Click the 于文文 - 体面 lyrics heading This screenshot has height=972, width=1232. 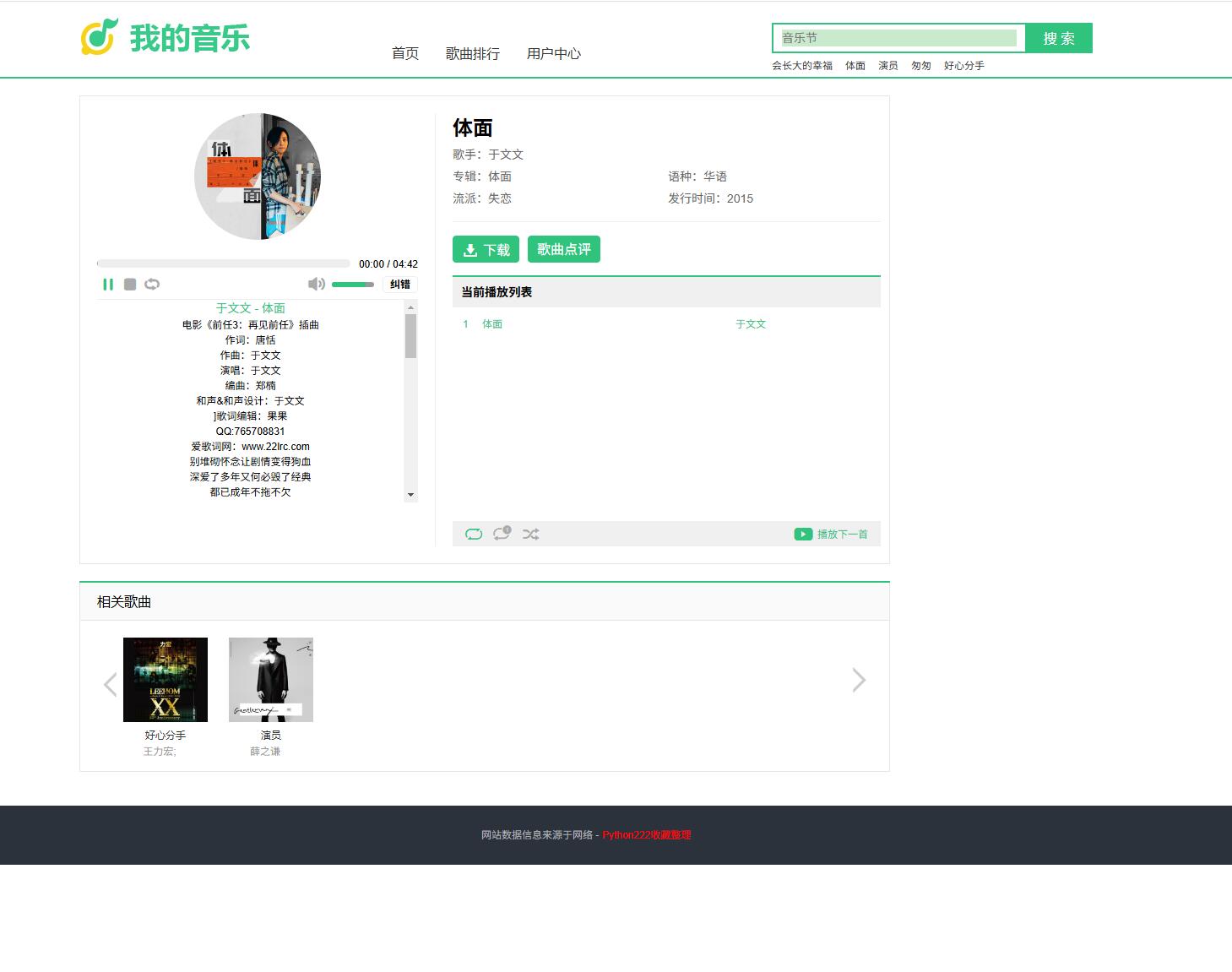click(x=251, y=308)
